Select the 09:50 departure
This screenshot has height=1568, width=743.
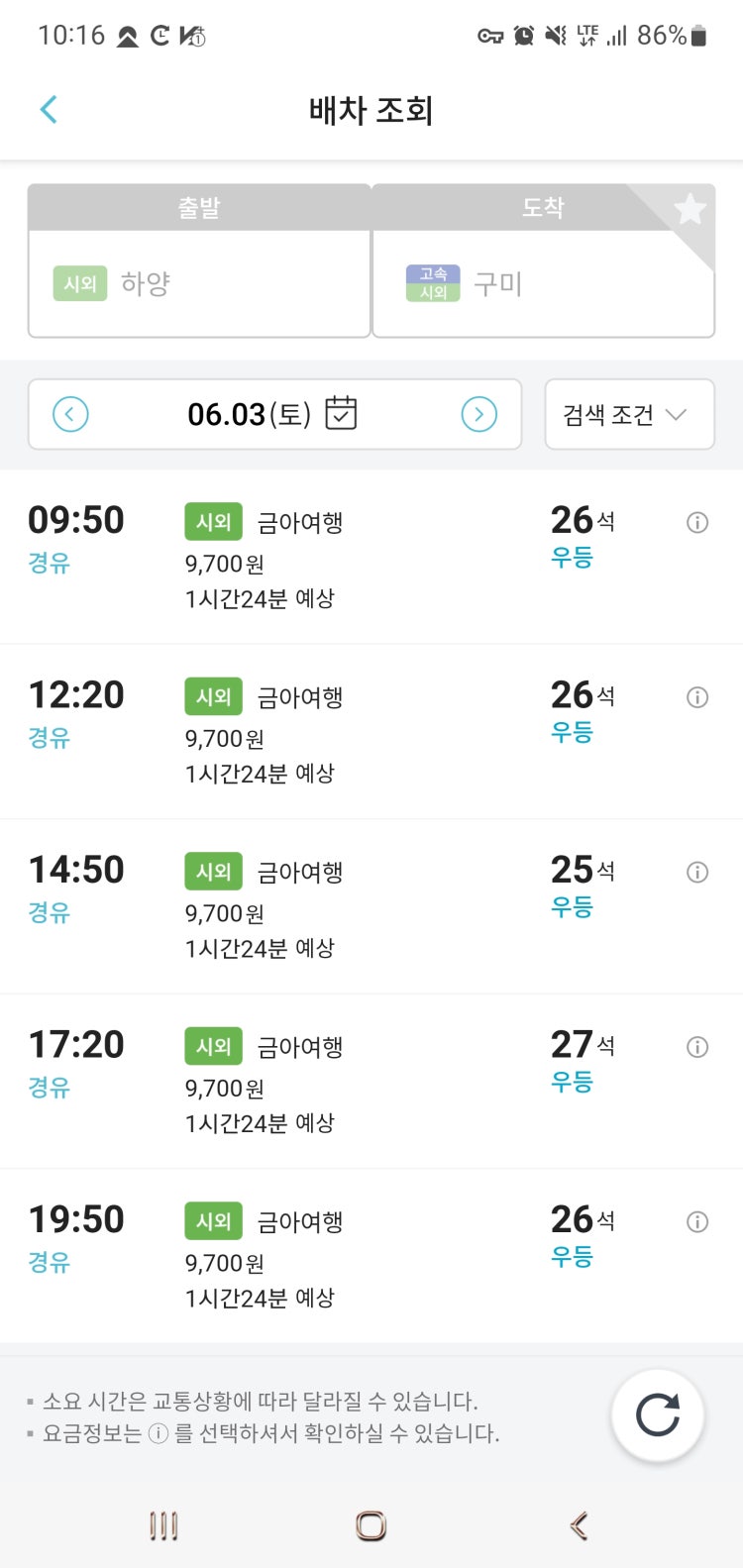(x=371, y=558)
